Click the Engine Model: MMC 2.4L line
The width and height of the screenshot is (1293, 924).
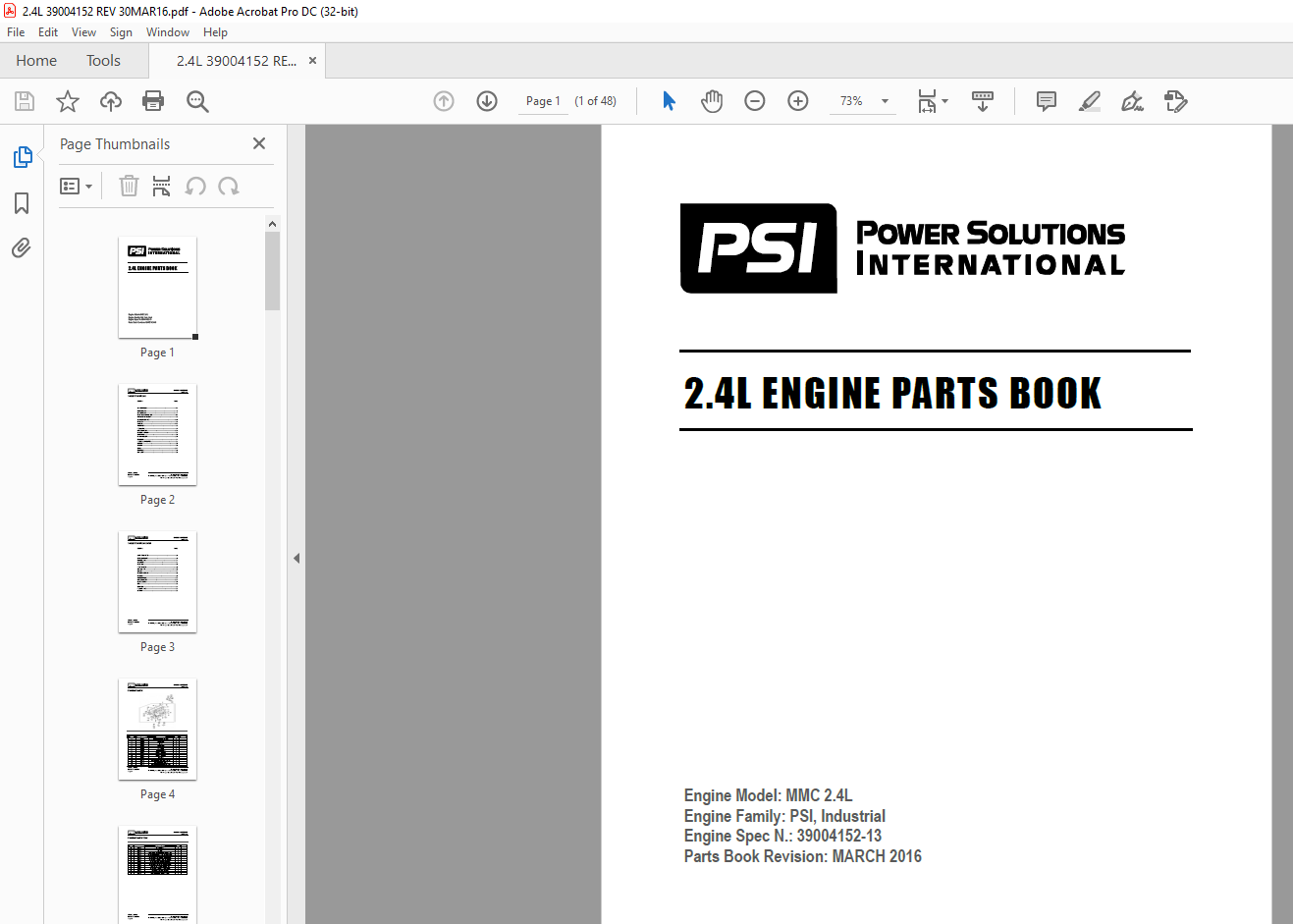point(768,795)
